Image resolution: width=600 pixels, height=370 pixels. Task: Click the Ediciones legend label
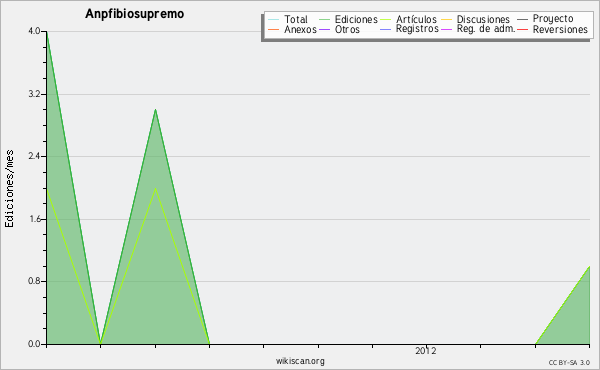pyautogui.click(x=356, y=19)
